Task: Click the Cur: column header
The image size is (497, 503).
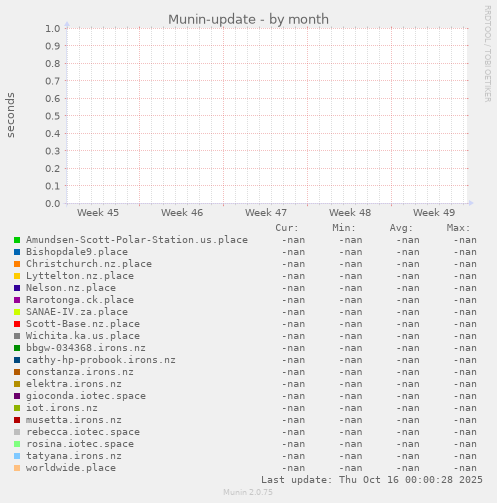Action: tap(287, 228)
